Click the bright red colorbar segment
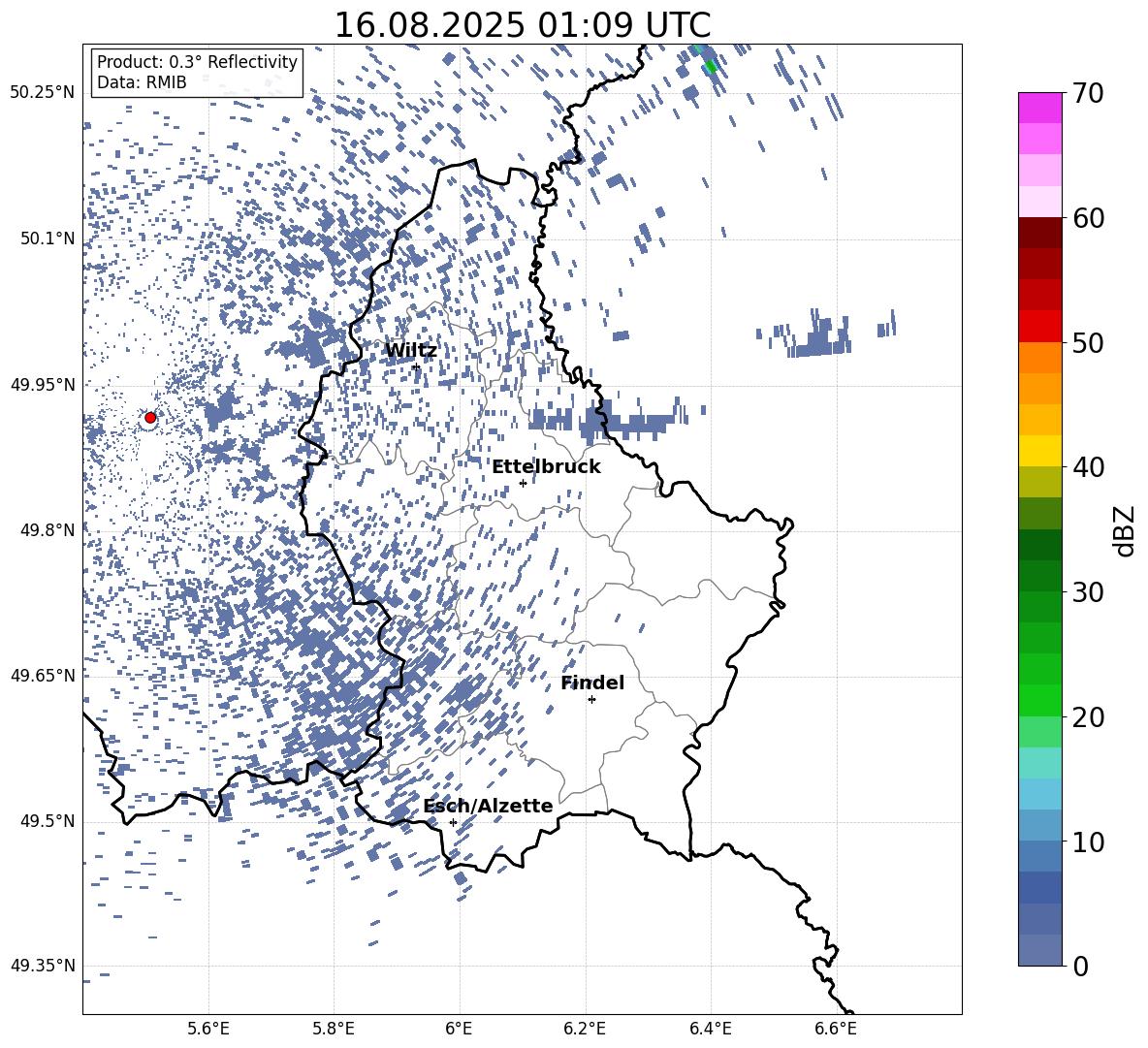 tap(1039, 327)
